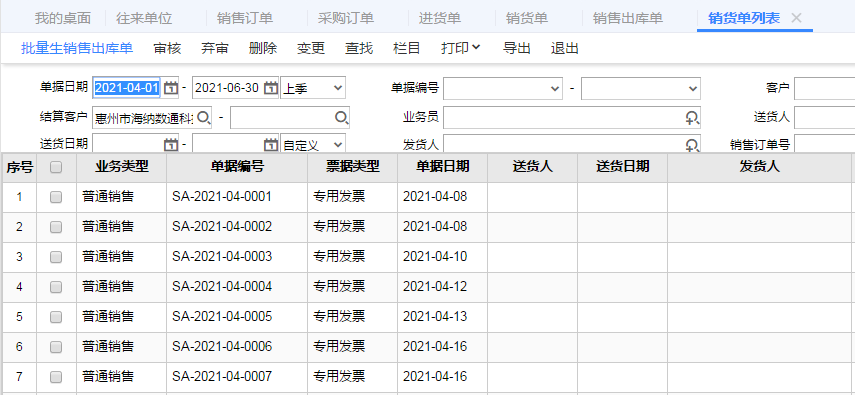The height and width of the screenshot is (395, 855).
Task: Focus the 送货人 filter input field
Action: click(x=824, y=117)
